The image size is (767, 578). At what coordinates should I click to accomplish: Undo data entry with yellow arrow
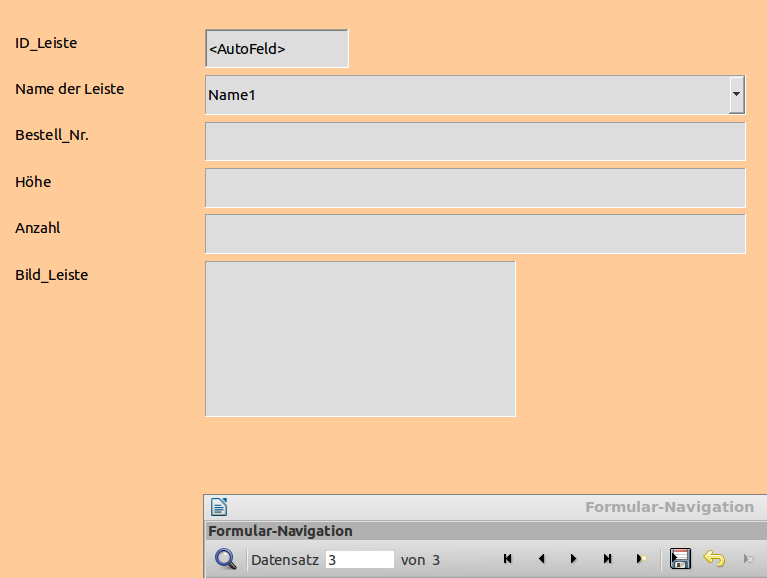pos(714,558)
